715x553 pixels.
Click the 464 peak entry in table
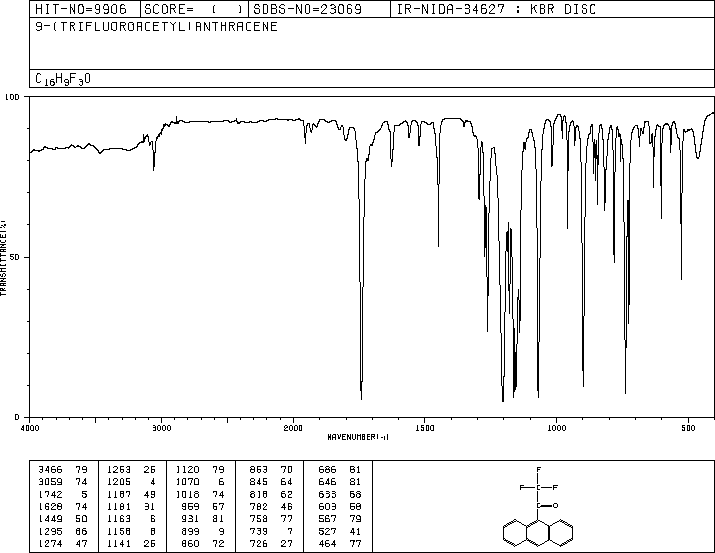click(x=340, y=544)
